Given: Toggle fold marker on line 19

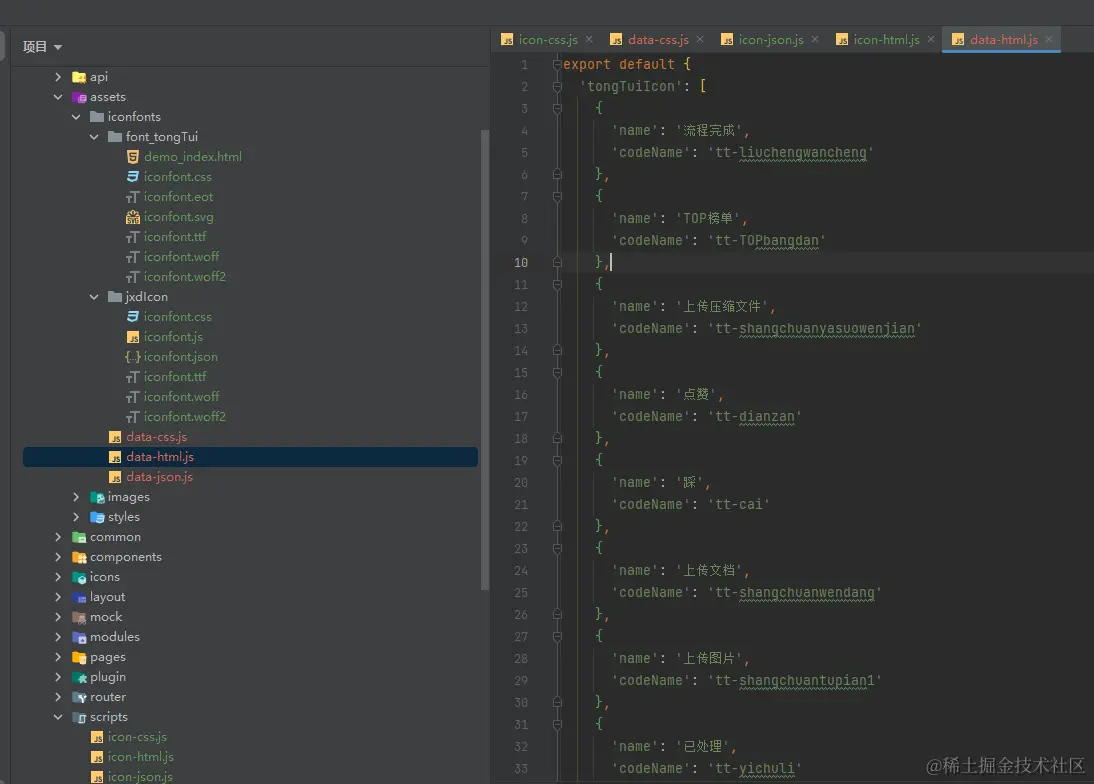Looking at the screenshot, I should click(557, 460).
